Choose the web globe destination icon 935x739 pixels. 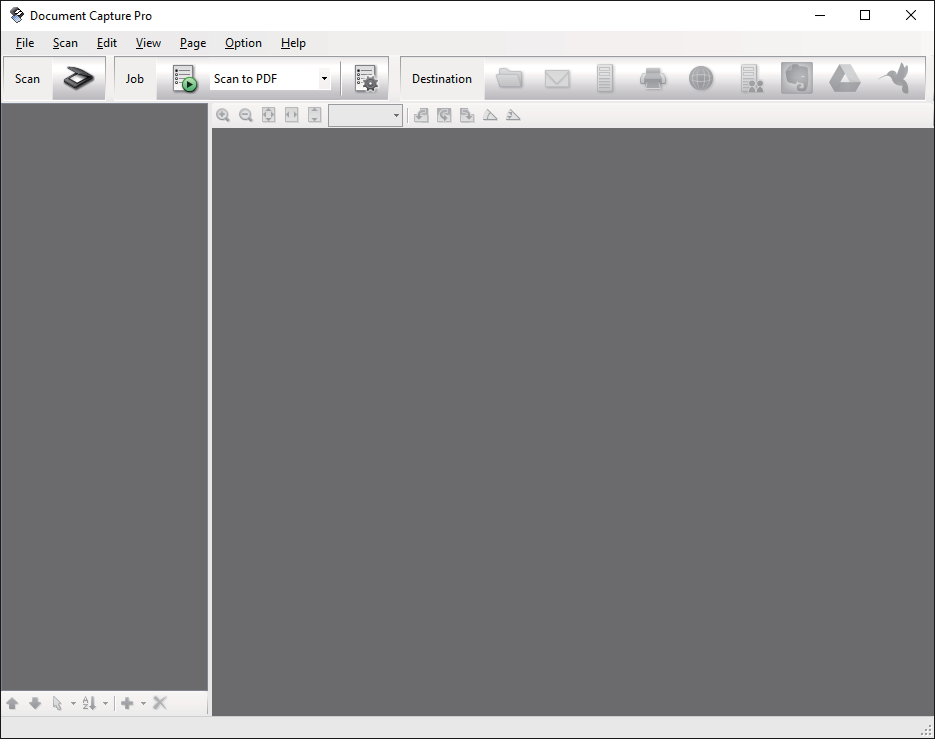tap(701, 78)
